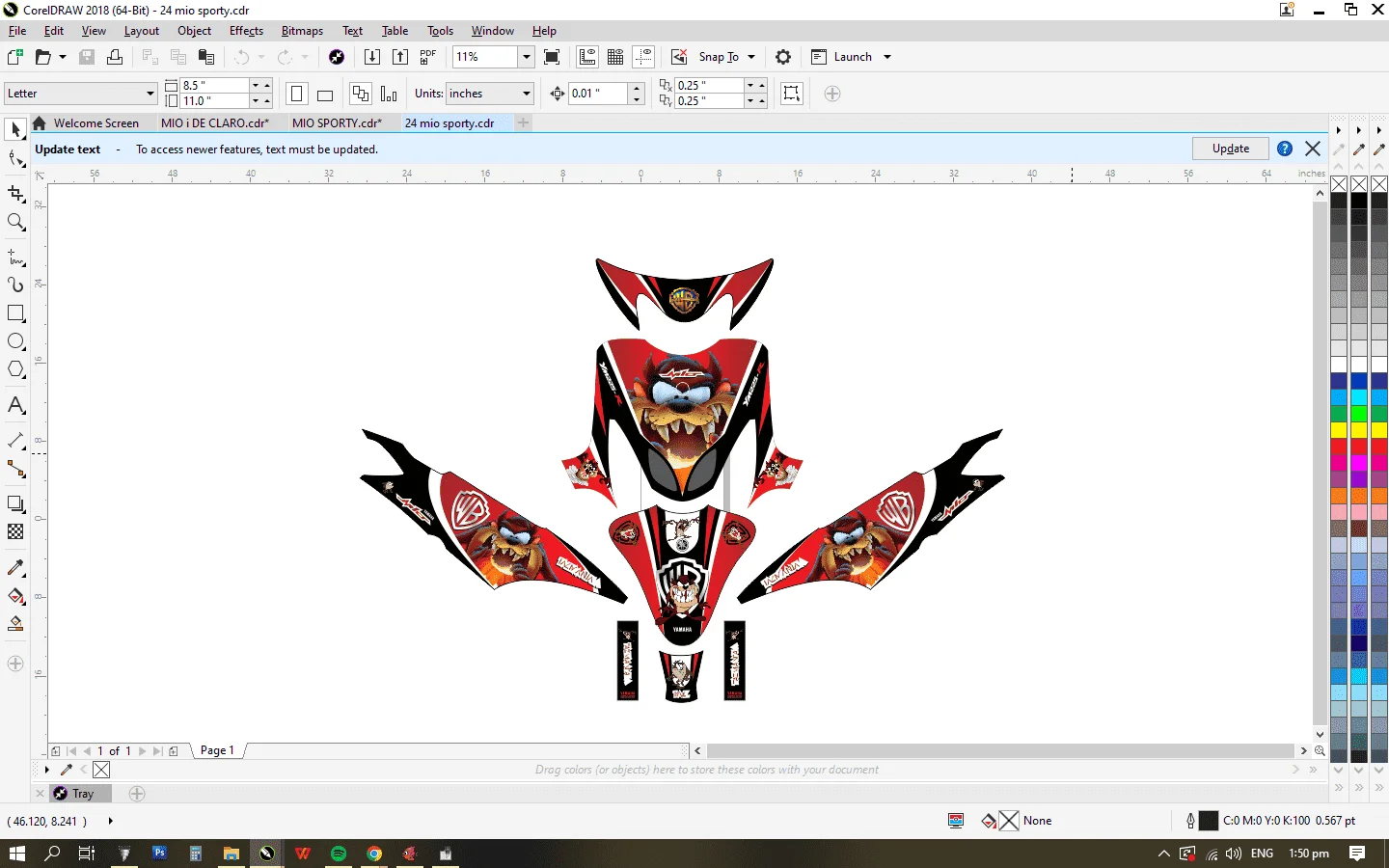The width and height of the screenshot is (1389, 868).
Task: Select the Transparency checkerboard tool
Action: click(15, 532)
